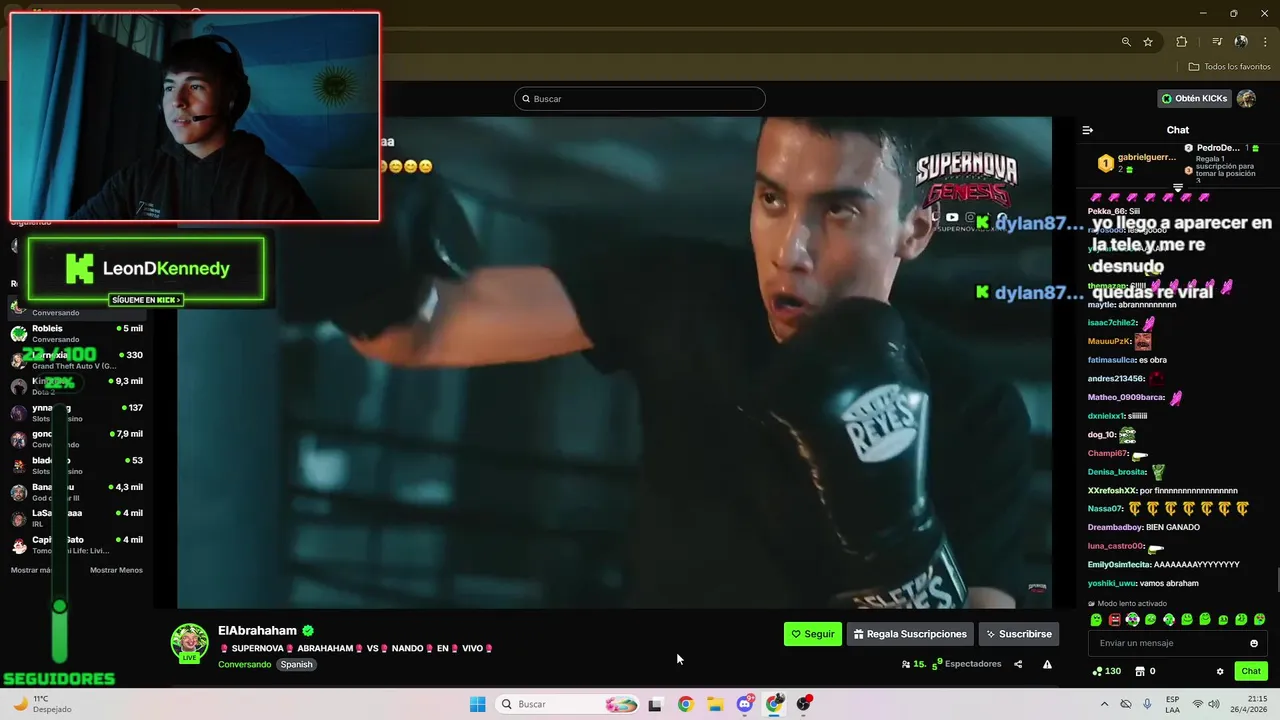Click the Seguir follow button
The image size is (1280, 720).
[x=812, y=634]
